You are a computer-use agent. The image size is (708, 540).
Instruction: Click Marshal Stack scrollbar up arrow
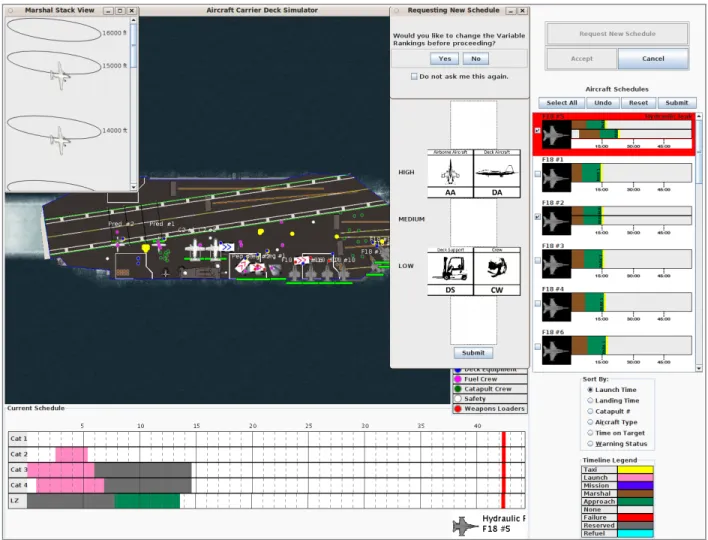(x=133, y=20)
